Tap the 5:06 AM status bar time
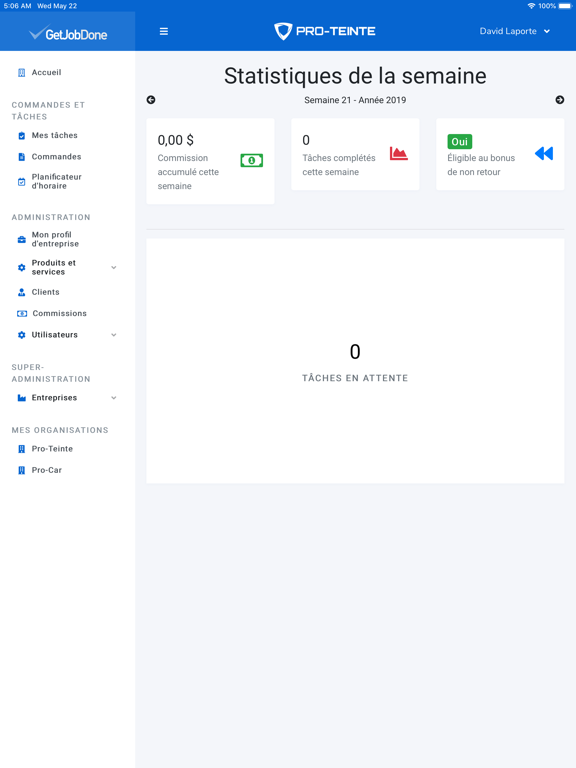This screenshot has width=576, height=768. [x=17, y=6]
